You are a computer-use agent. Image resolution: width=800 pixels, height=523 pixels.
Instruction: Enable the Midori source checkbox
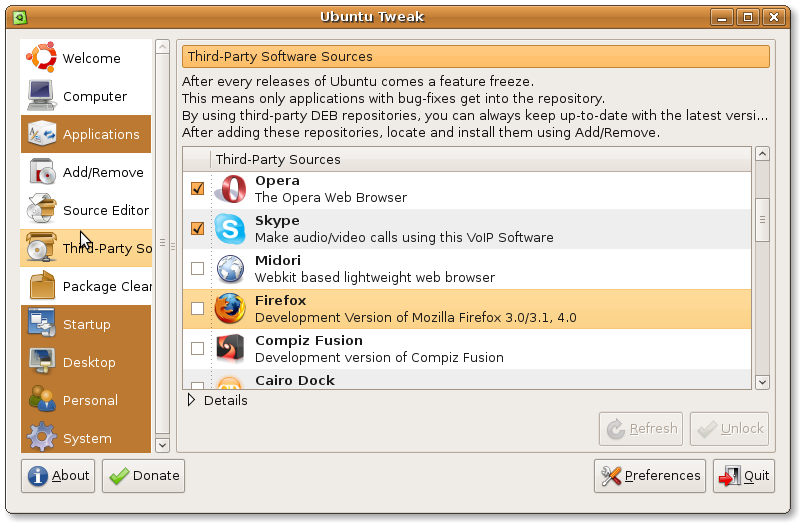[197, 268]
